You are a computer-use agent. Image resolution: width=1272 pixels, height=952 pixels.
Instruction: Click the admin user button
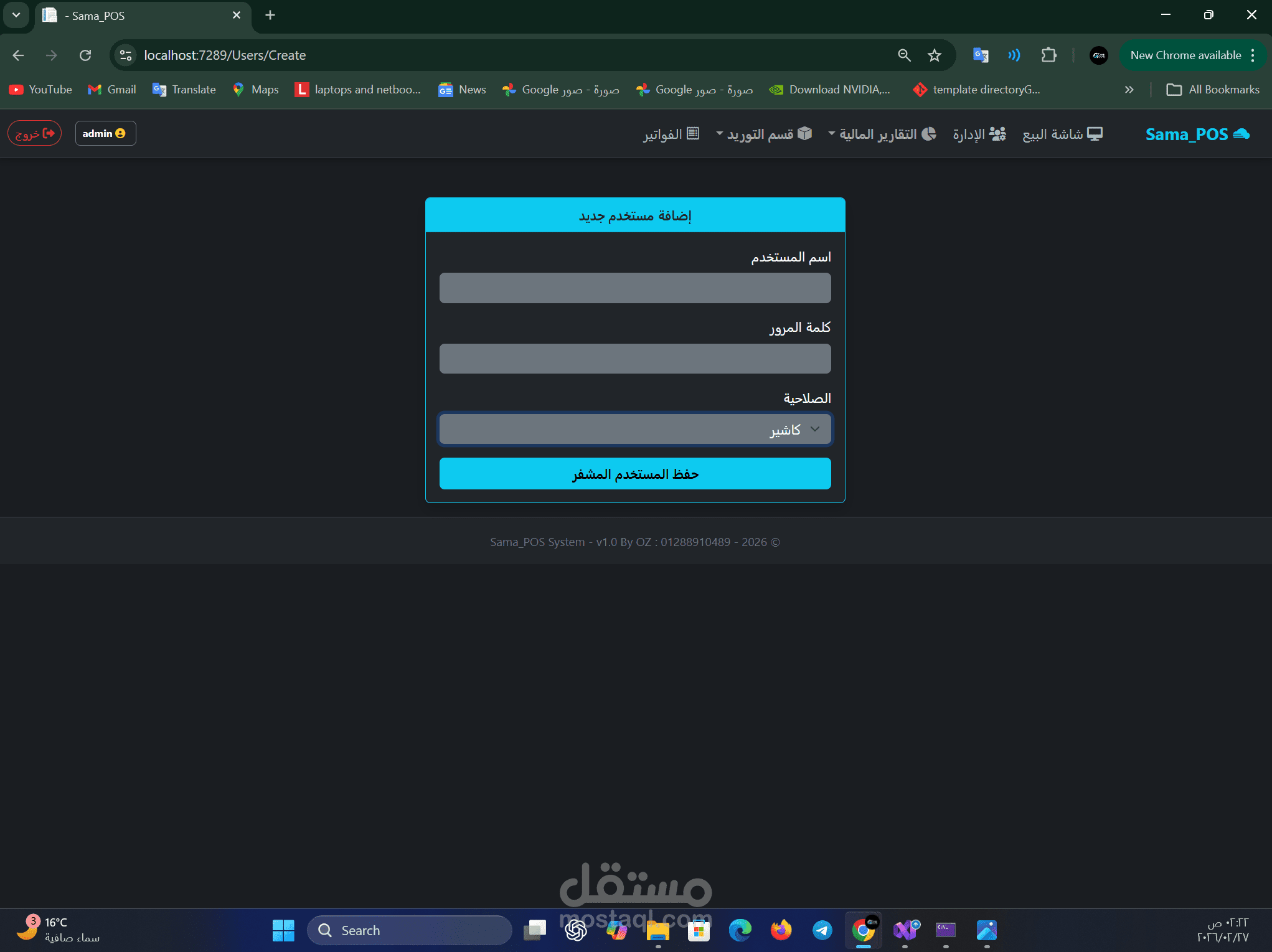105,133
